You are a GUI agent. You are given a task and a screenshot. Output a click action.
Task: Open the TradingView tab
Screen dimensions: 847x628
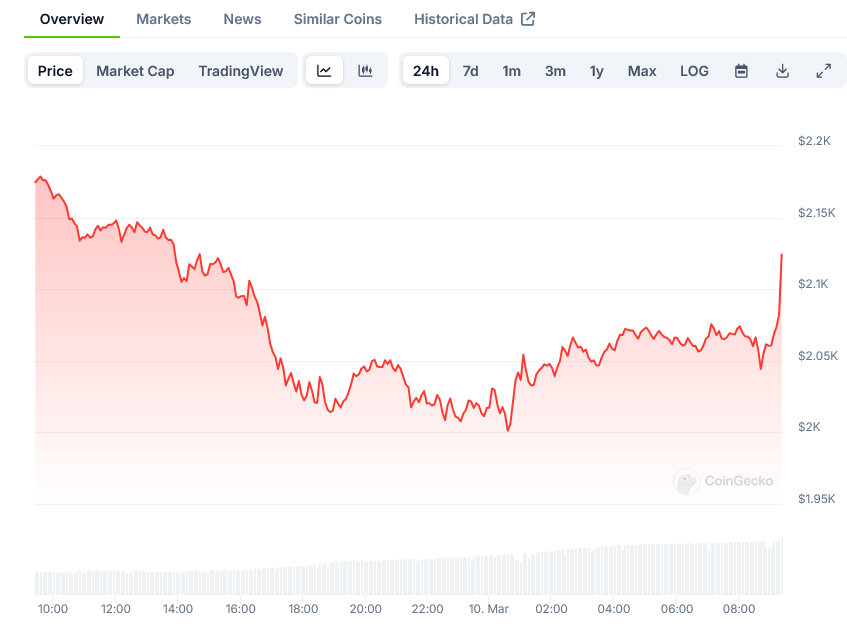[x=242, y=70]
